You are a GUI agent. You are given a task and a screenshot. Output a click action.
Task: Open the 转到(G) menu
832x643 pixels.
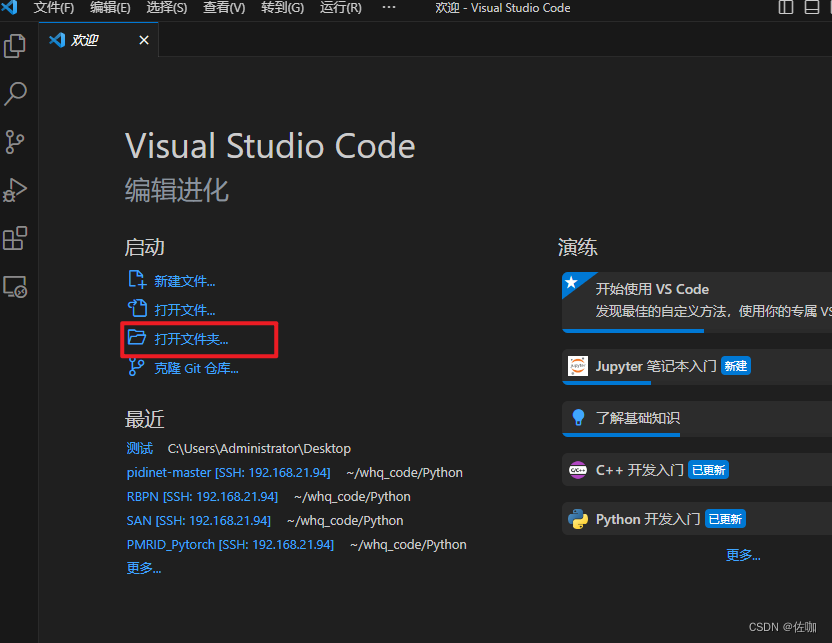(x=283, y=8)
